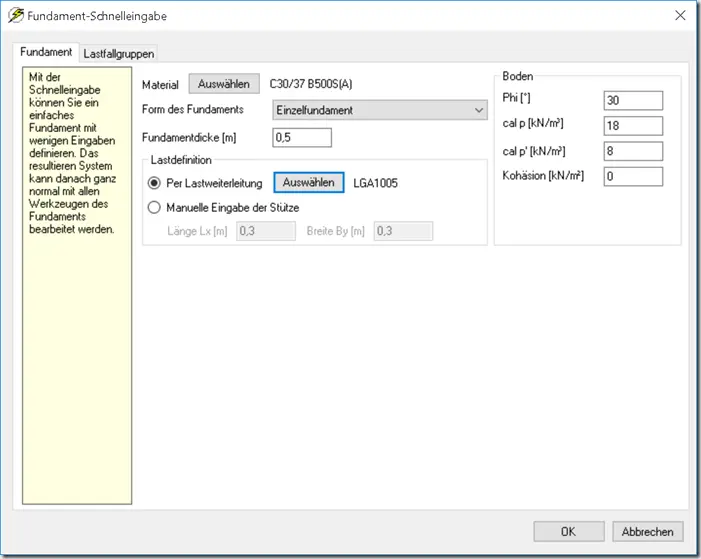701x559 pixels.
Task: Click the yellow help text panel
Action: [77, 286]
